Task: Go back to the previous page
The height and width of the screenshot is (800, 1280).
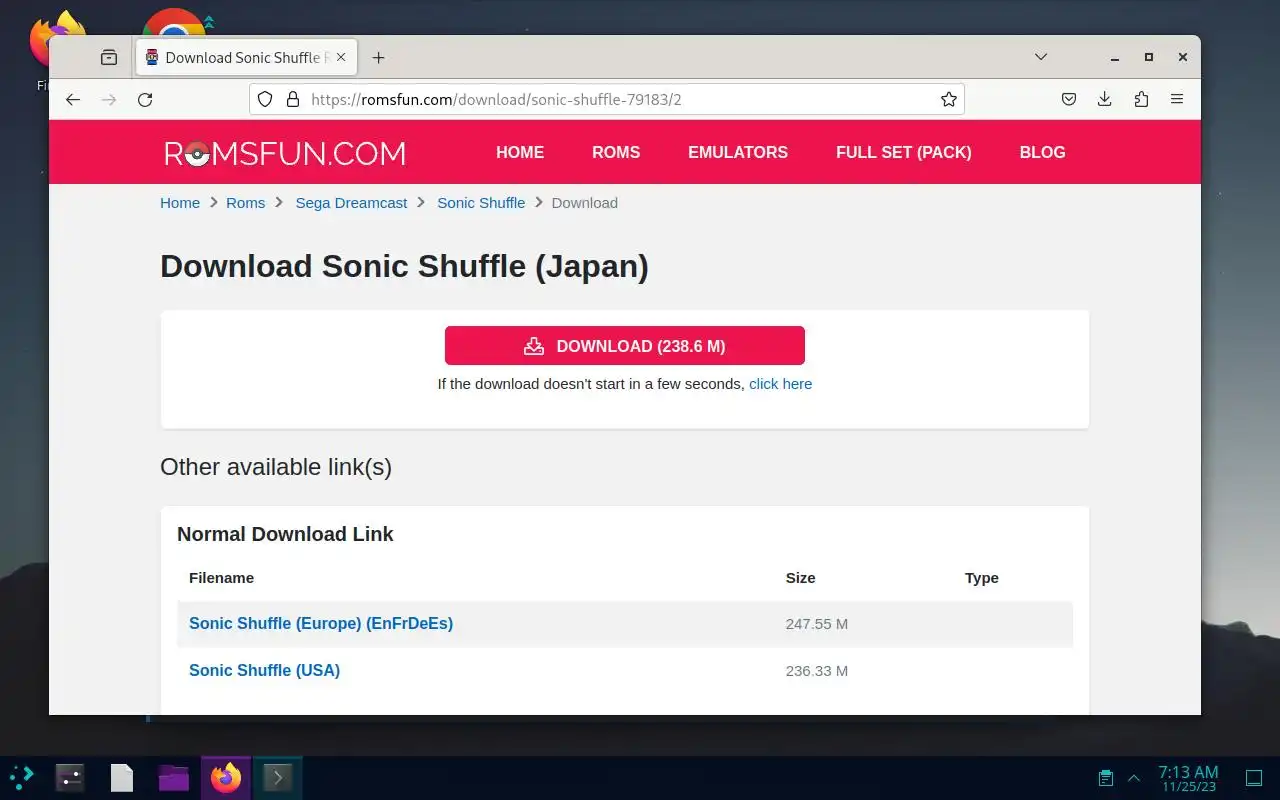Action: click(x=73, y=99)
